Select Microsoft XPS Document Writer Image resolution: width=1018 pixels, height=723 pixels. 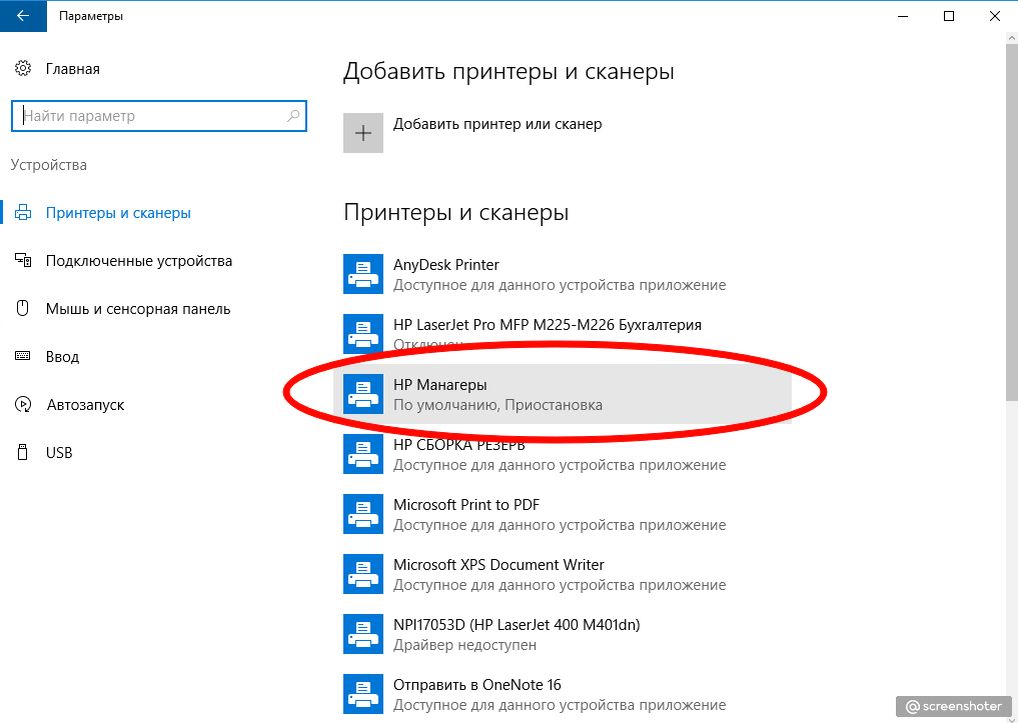point(562,574)
